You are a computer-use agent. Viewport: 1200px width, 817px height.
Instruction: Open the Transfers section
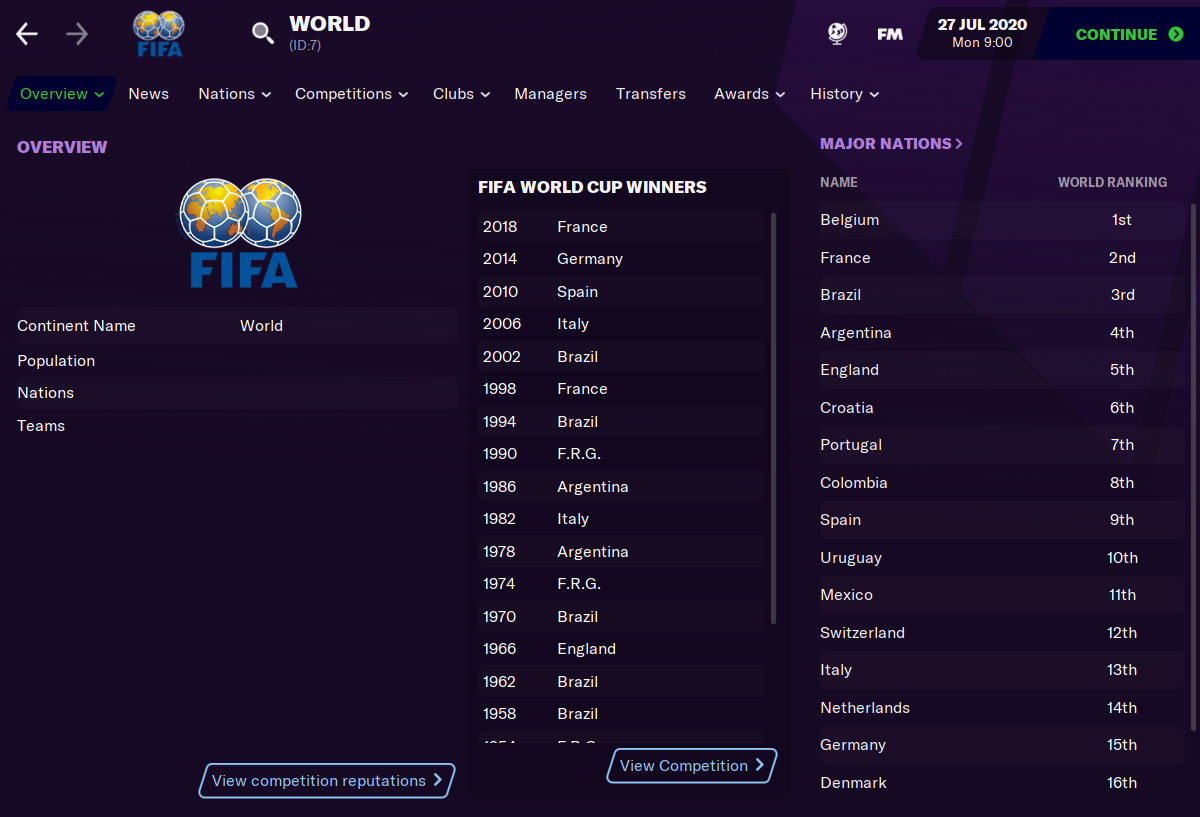(x=650, y=93)
